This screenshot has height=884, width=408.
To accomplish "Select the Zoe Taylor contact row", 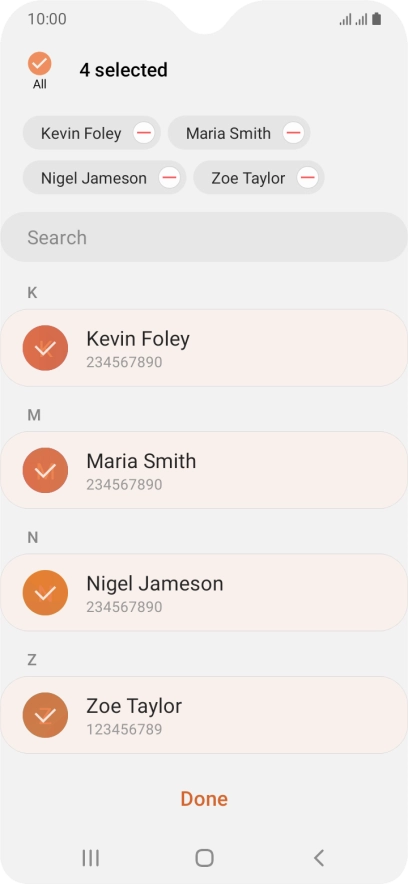I will (204, 715).
